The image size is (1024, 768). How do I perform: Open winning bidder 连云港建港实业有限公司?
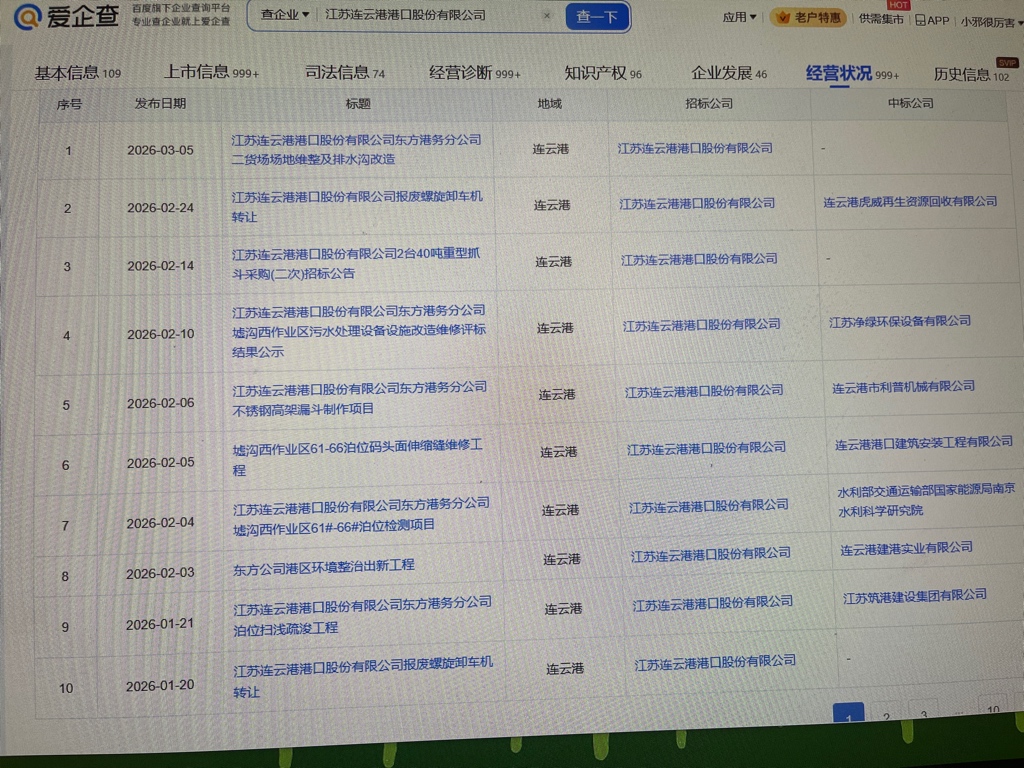pos(906,549)
